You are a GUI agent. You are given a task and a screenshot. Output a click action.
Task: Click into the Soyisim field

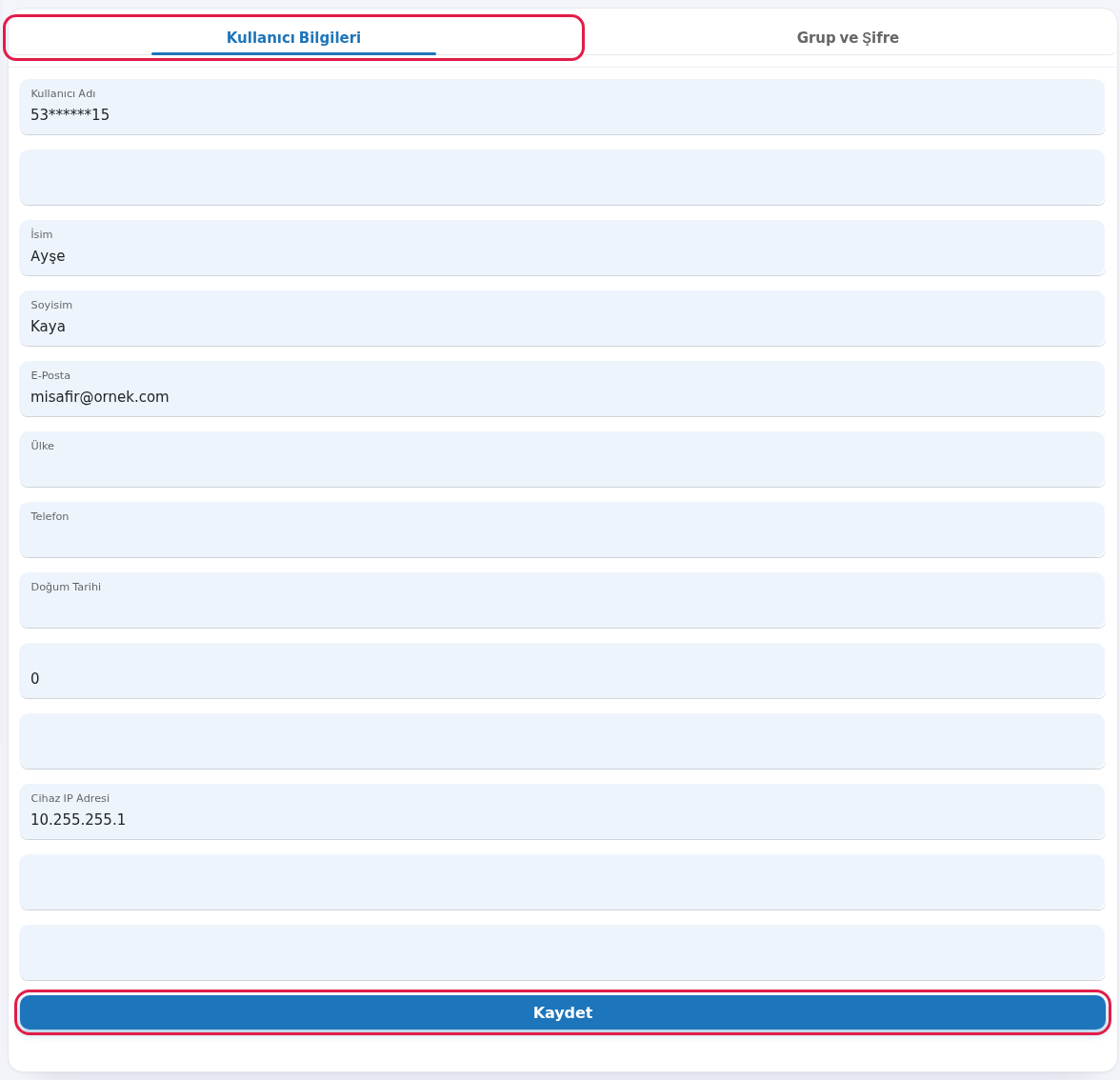(562, 318)
